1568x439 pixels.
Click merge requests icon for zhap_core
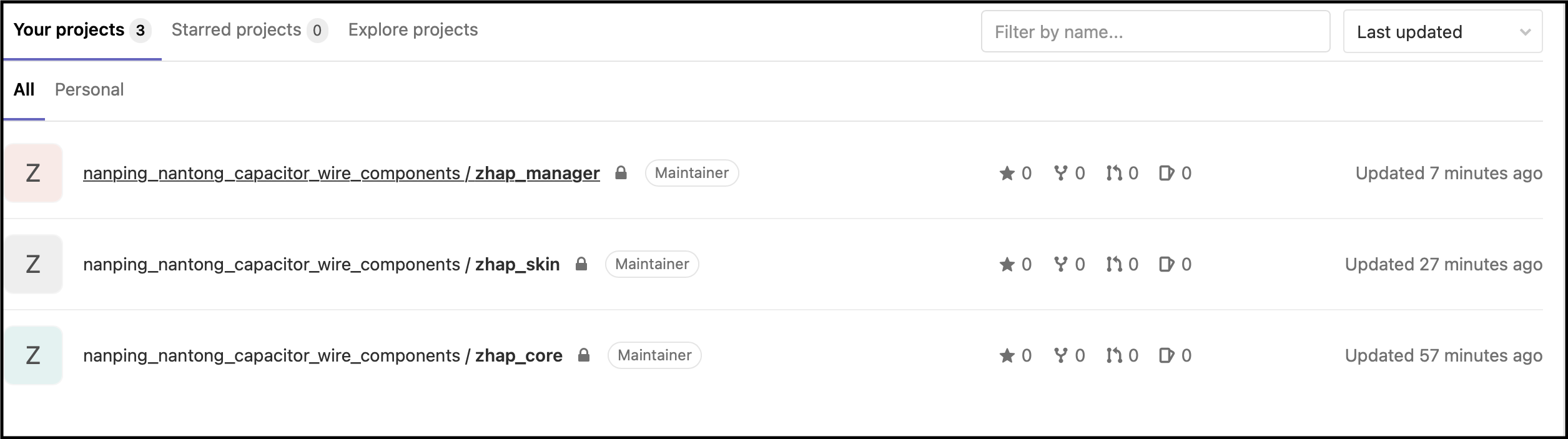(1114, 355)
